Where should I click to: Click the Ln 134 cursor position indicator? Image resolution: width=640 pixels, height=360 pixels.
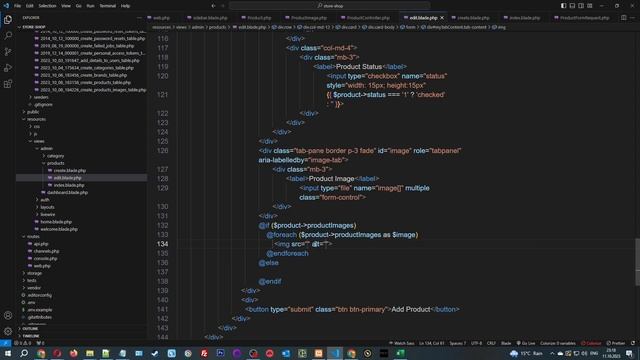tap(431, 343)
